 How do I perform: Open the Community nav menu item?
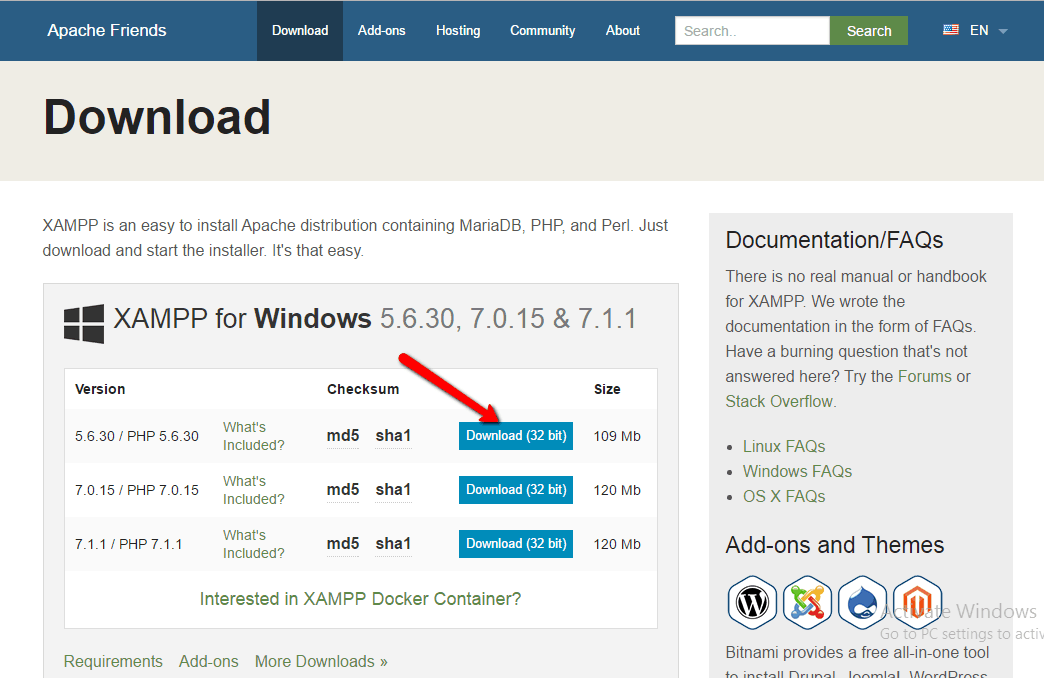[x=543, y=31]
